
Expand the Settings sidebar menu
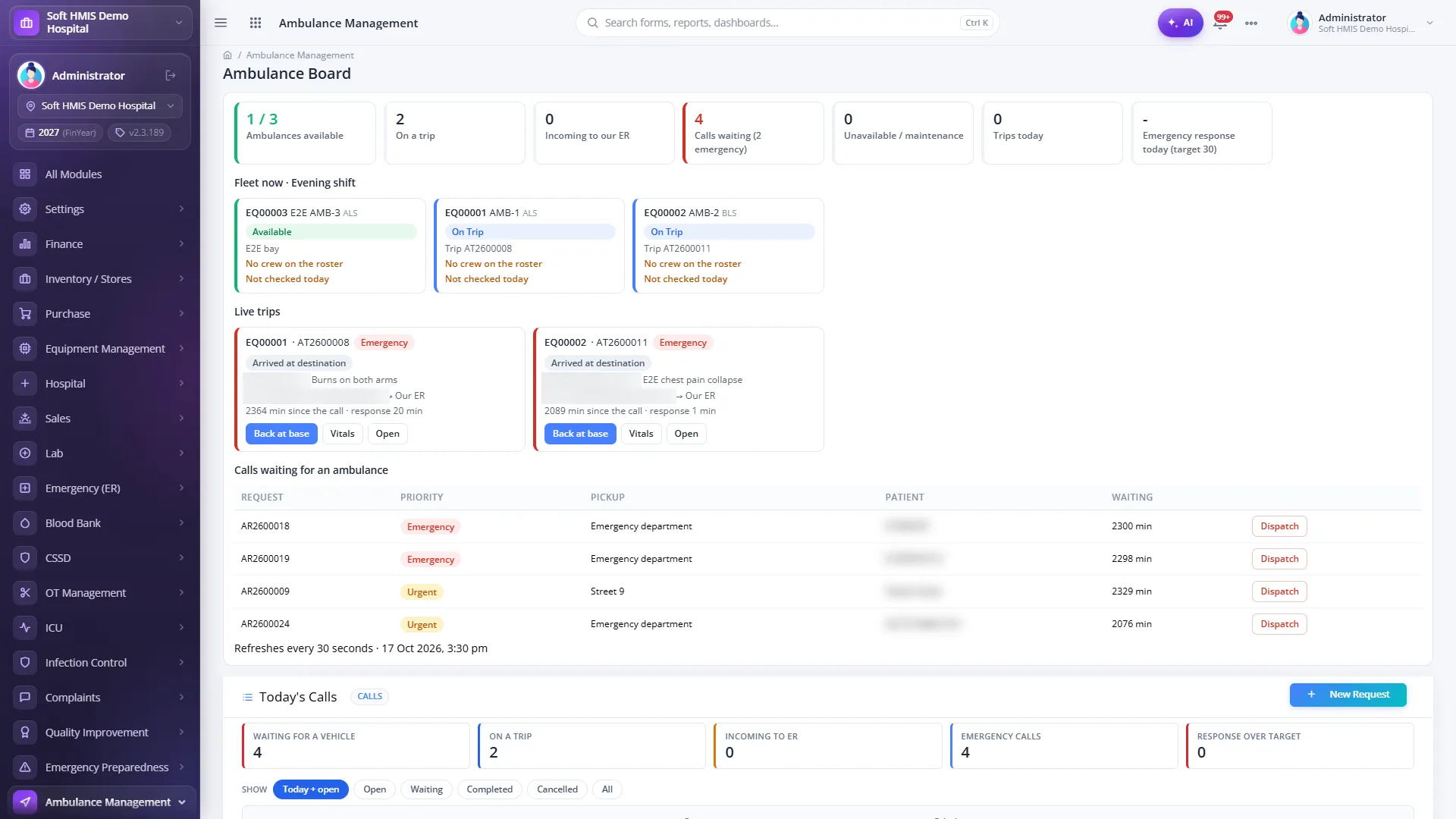point(100,209)
